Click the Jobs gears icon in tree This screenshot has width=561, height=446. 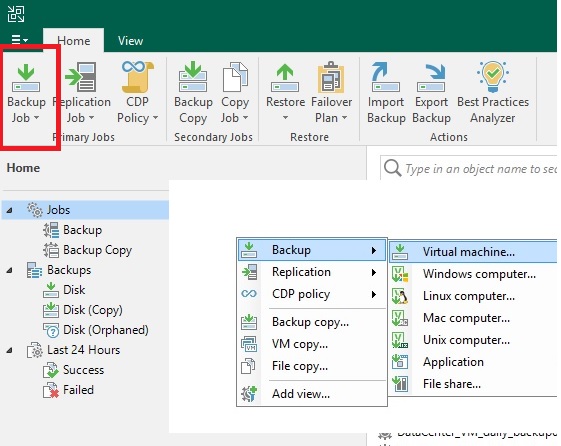tap(35, 210)
